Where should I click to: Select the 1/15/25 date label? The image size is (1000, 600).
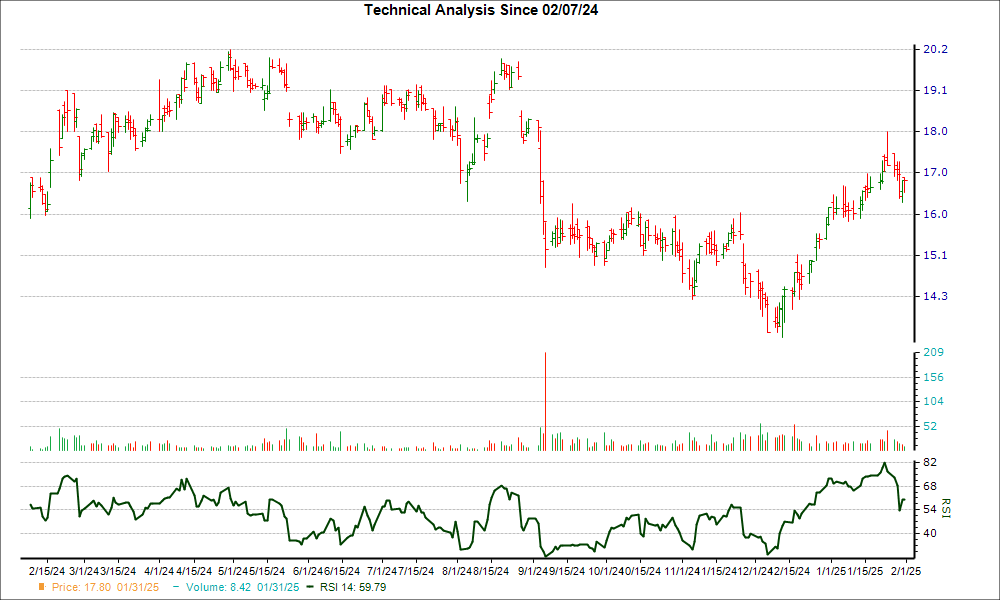(x=865, y=571)
